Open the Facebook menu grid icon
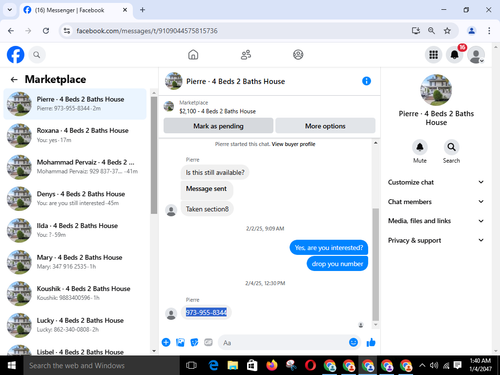 coord(433,55)
